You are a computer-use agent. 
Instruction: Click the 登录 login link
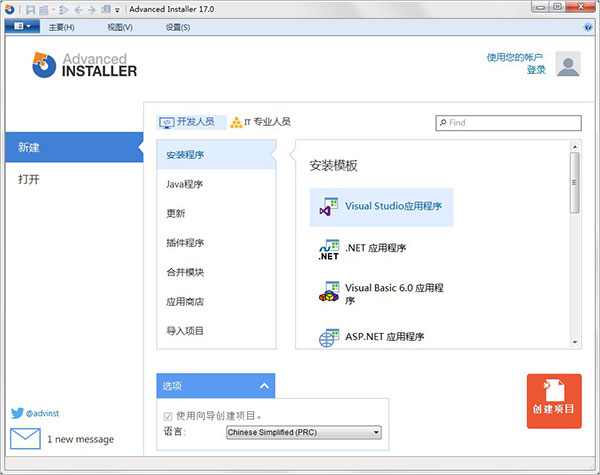point(536,70)
